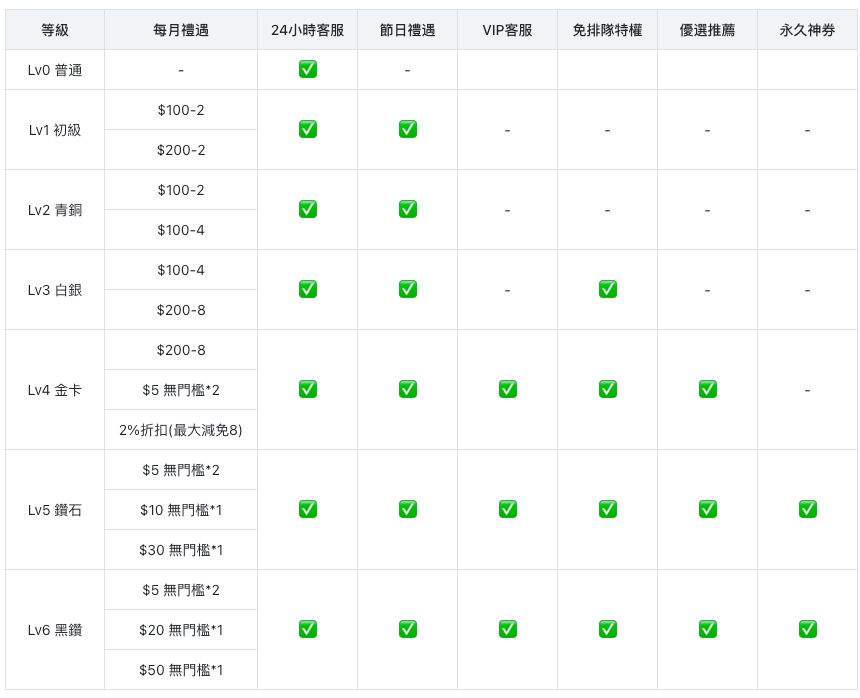
Task: Select the 每月禮遇 column header
Action: point(181,30)
